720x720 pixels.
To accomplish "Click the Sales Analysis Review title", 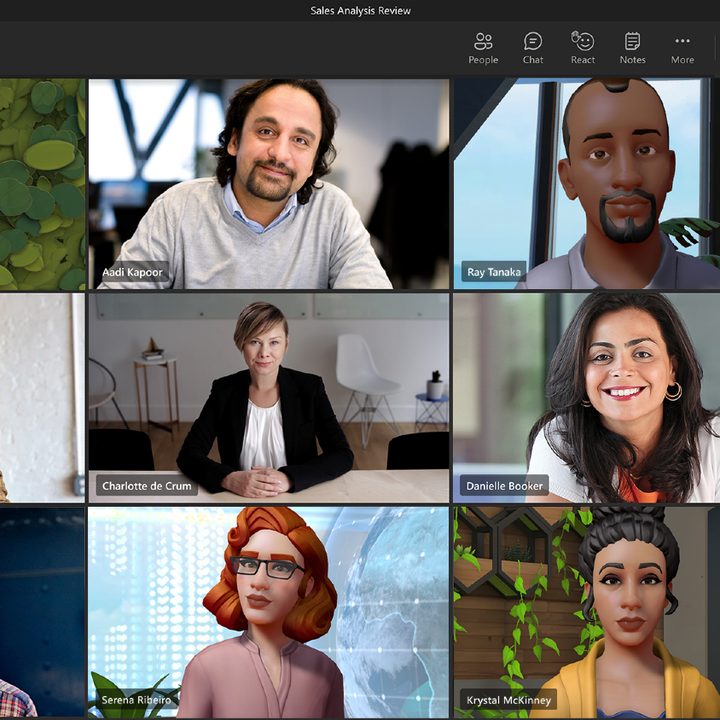I will click(360, 11).
